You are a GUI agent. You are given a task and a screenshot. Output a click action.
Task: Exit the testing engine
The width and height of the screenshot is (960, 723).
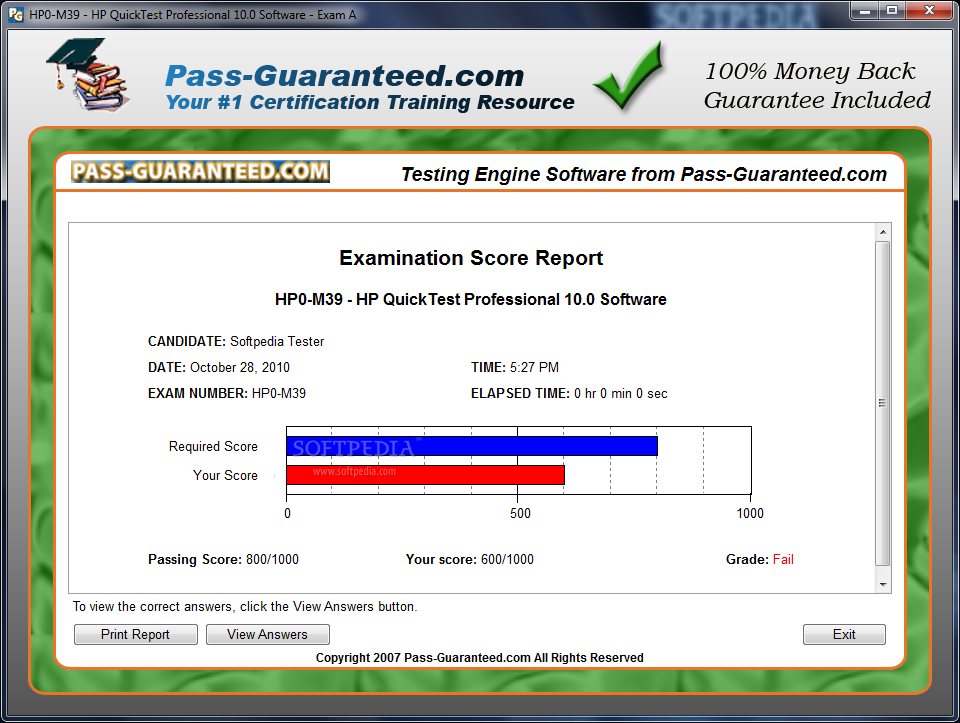[844, 634]
